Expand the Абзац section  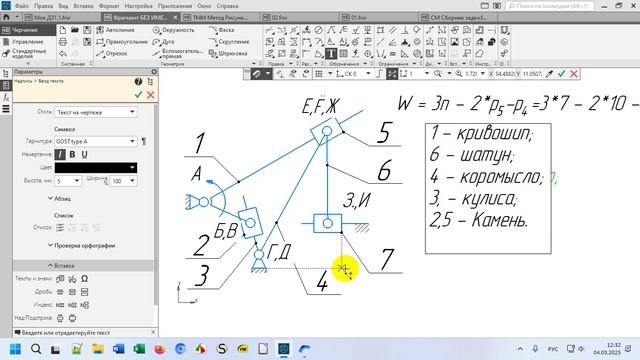(59, 199)
